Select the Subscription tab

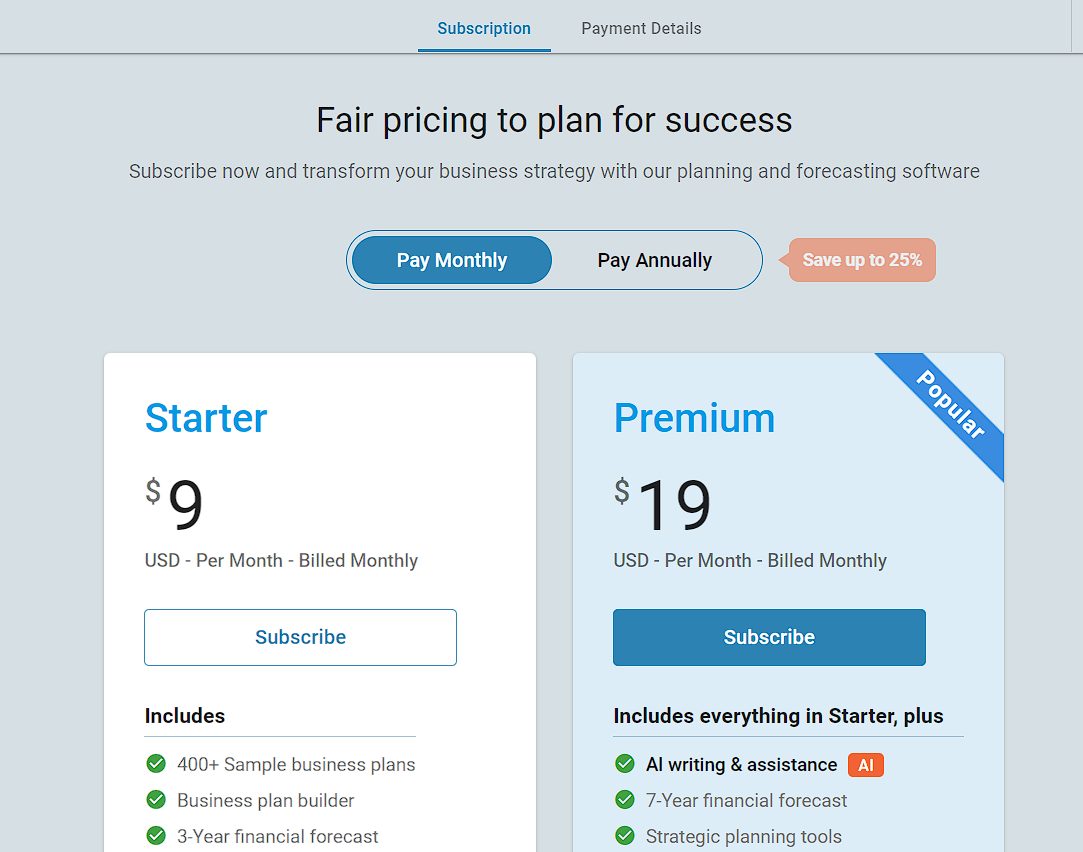(x=484, y=28)
